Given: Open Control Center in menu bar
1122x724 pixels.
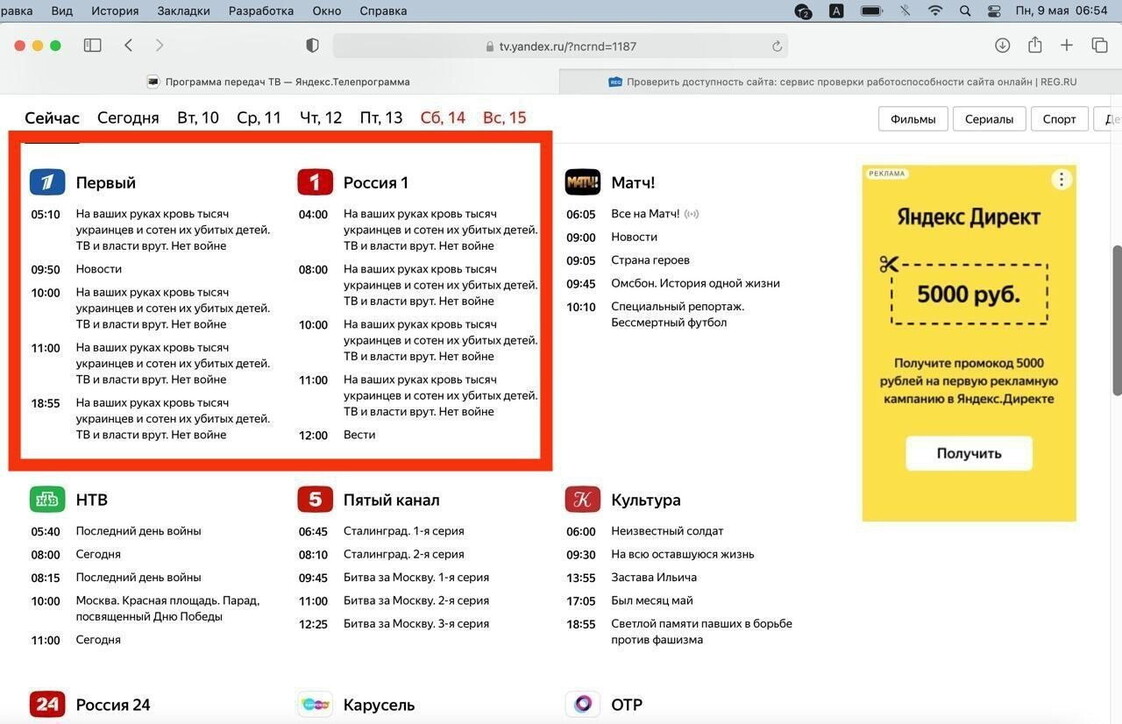Looking at the screenshot, I should click(994, 11).
